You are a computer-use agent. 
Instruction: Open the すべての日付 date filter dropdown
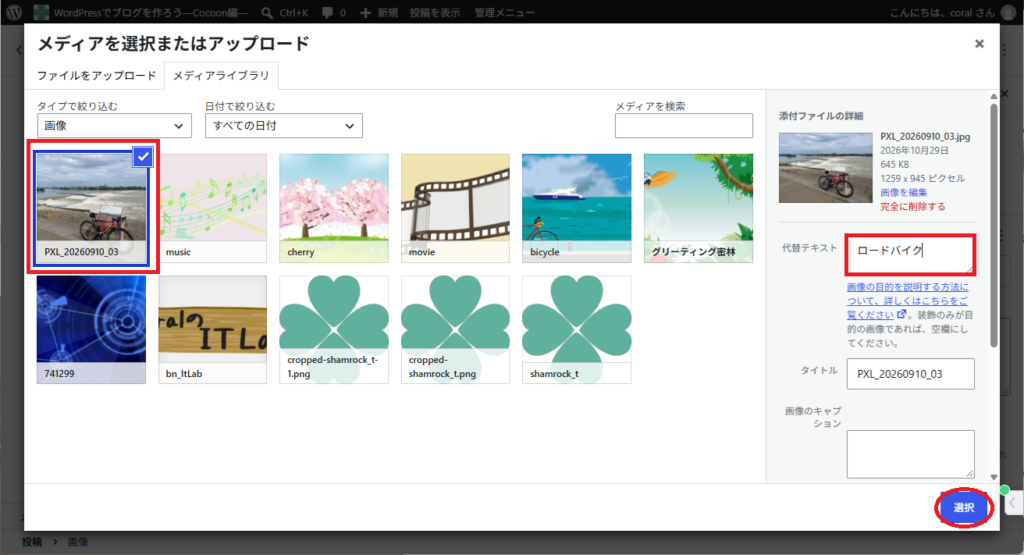[283, 125]
